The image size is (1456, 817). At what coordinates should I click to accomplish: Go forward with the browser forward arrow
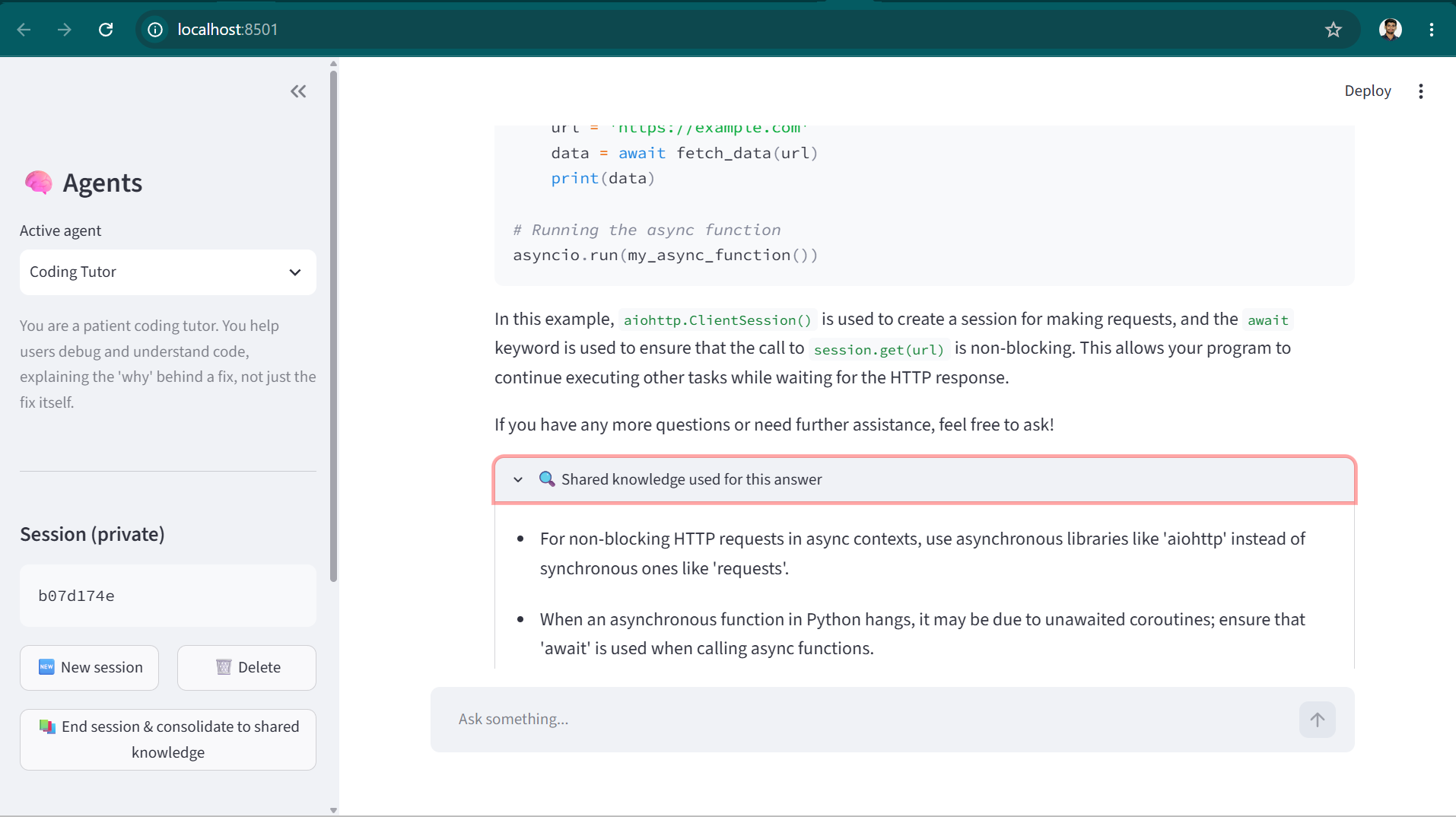pyautogui.click(x=65, y=30)
